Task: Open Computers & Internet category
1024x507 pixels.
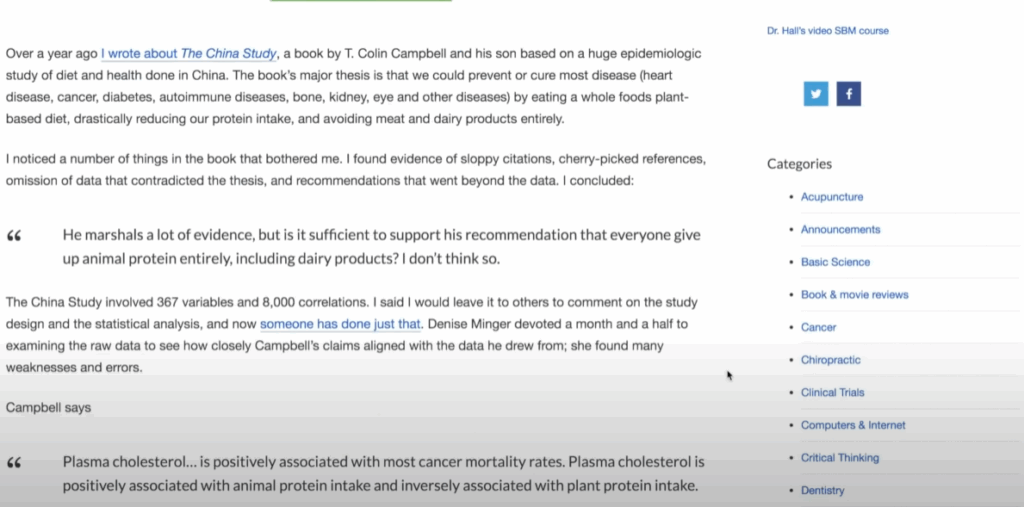Action: click(853, 425)
